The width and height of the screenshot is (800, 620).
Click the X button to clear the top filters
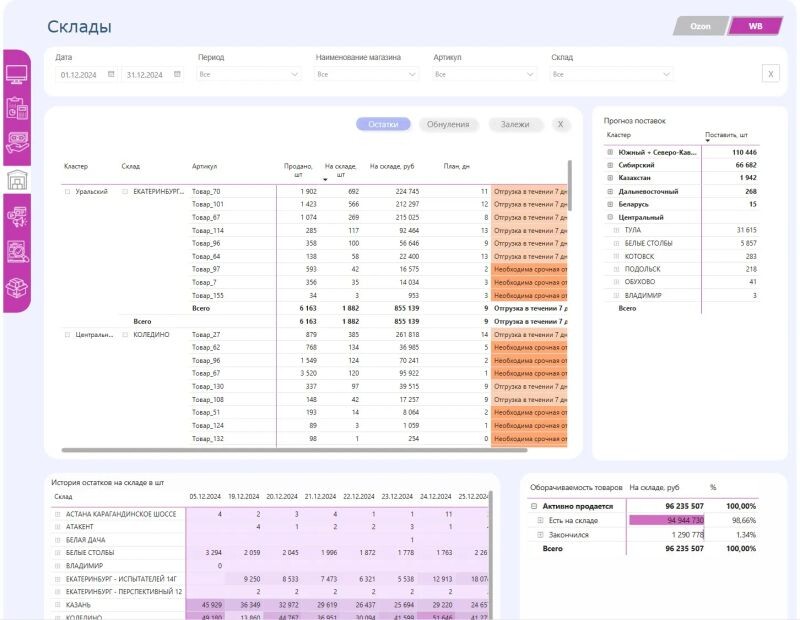(x=770, y=74)
